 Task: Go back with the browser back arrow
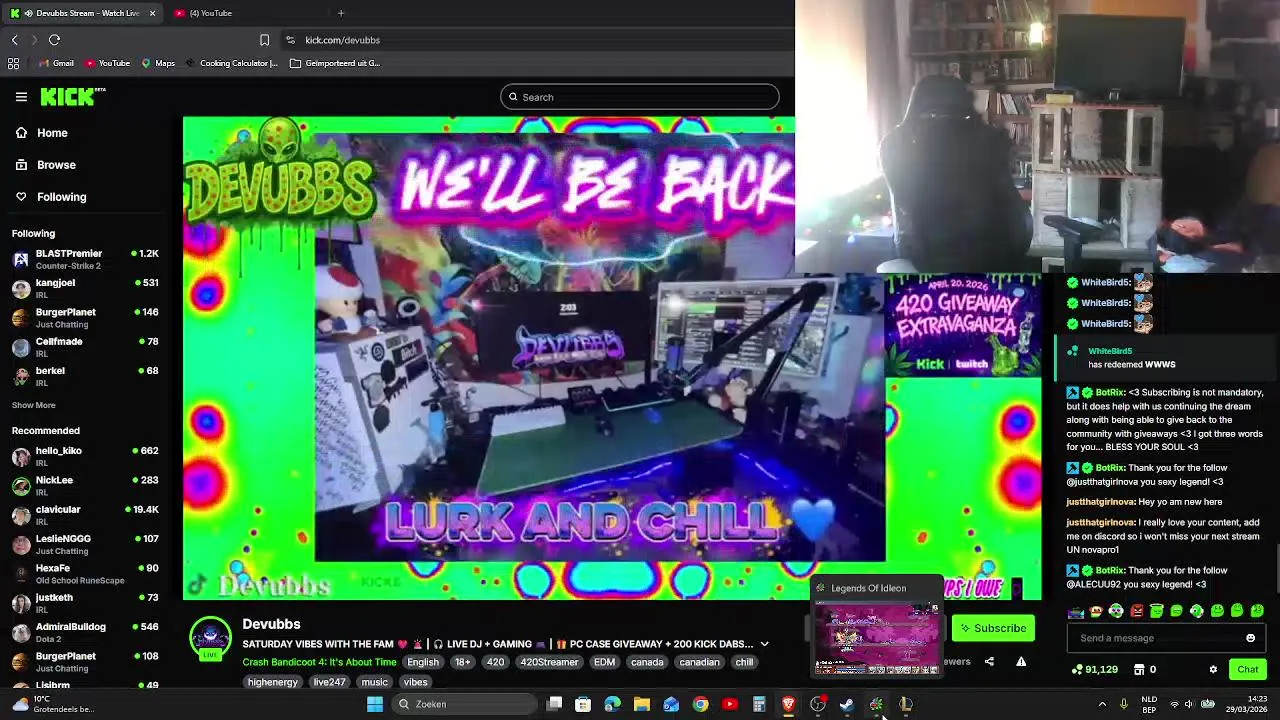(15, 40)
